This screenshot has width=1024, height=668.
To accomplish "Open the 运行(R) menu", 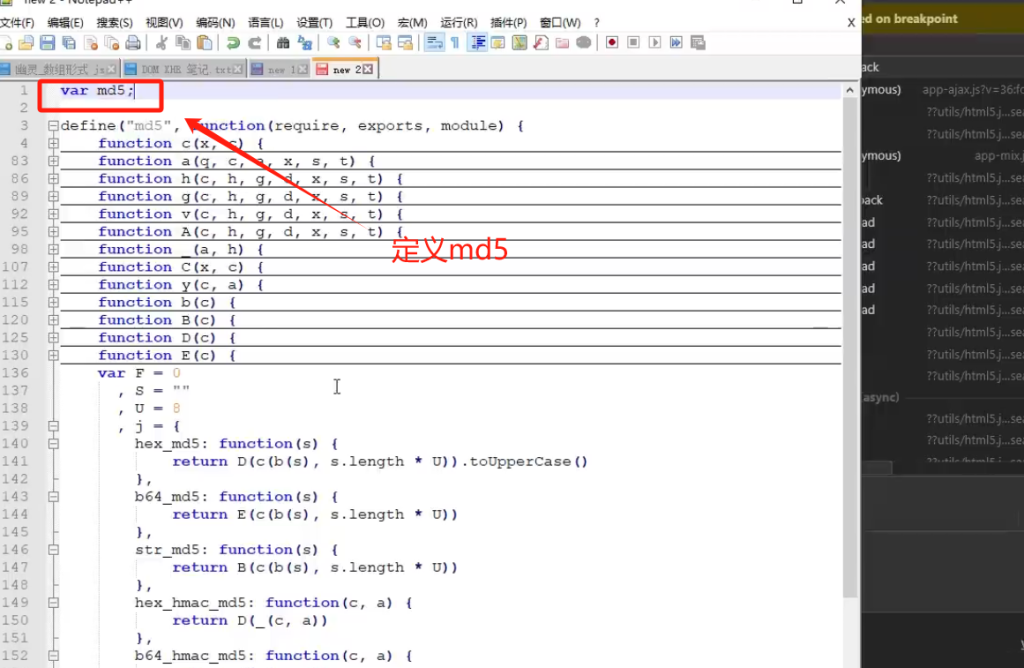I will (459, 23).
